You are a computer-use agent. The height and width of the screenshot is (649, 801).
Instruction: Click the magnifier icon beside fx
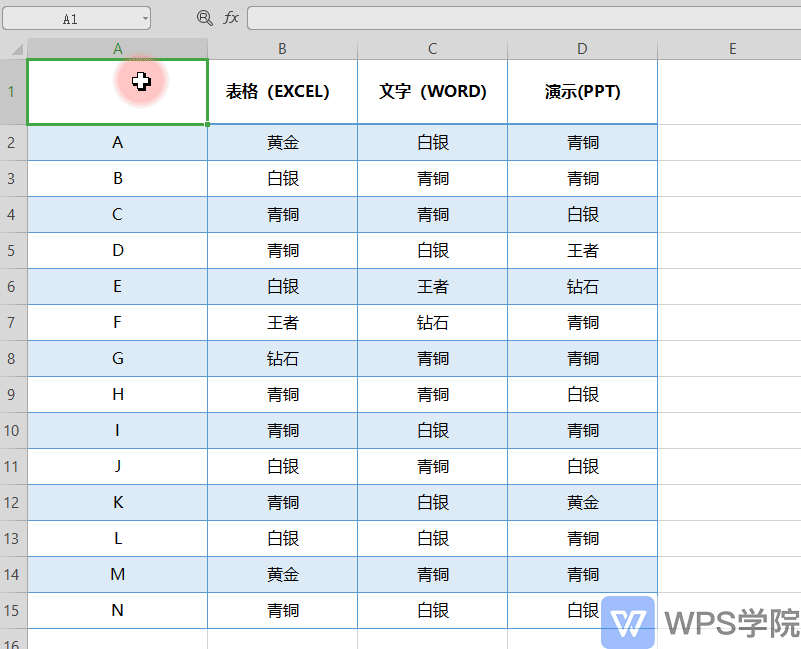(204, 18)
